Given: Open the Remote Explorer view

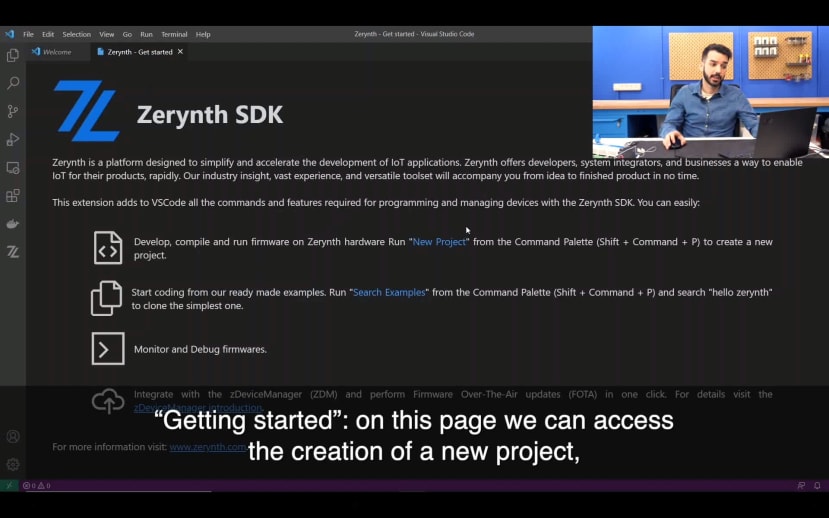Looking at the screenshot, I should 13,168.
